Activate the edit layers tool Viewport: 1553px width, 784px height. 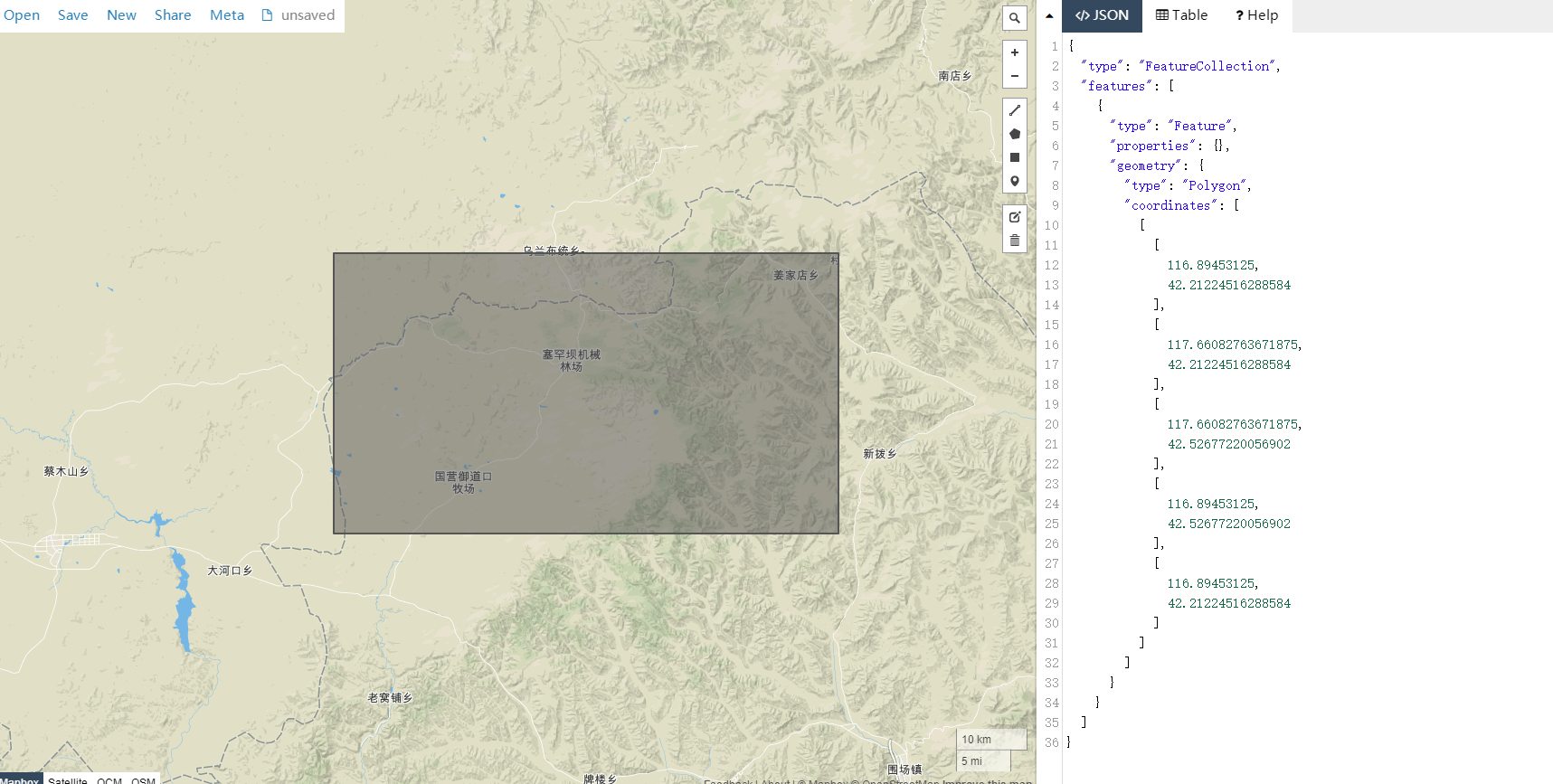[1015, 217]
